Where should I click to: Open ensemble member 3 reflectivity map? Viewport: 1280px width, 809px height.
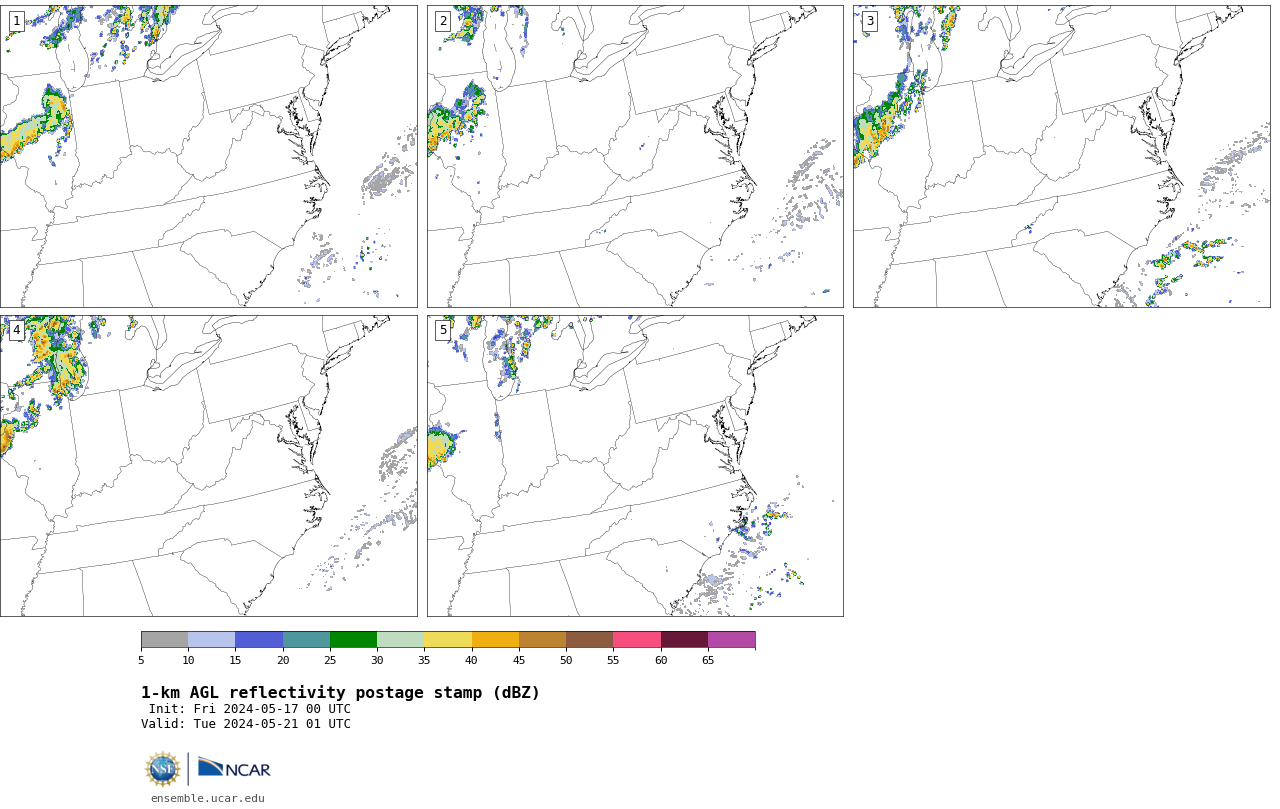pyautogui.click(x=1061, y=156)
